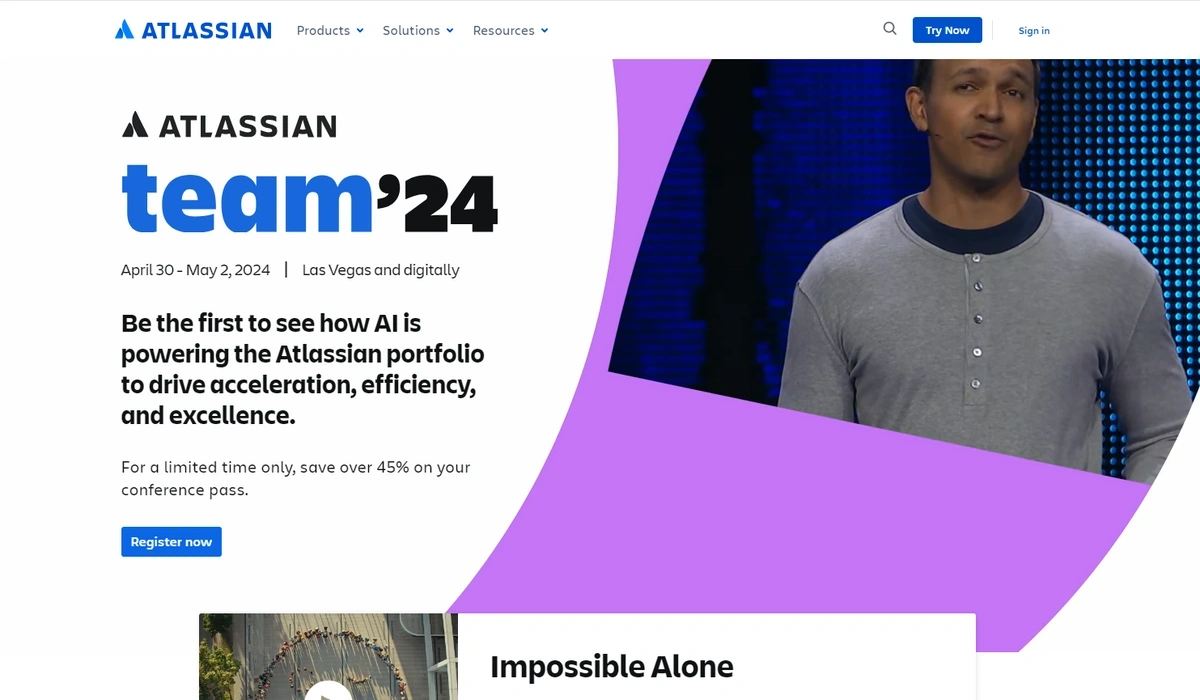Image resolution: width=1200 pixels, height=700 pixels.
Task: Expand the Solutions dropdown chevron
Action: [450, 31]
